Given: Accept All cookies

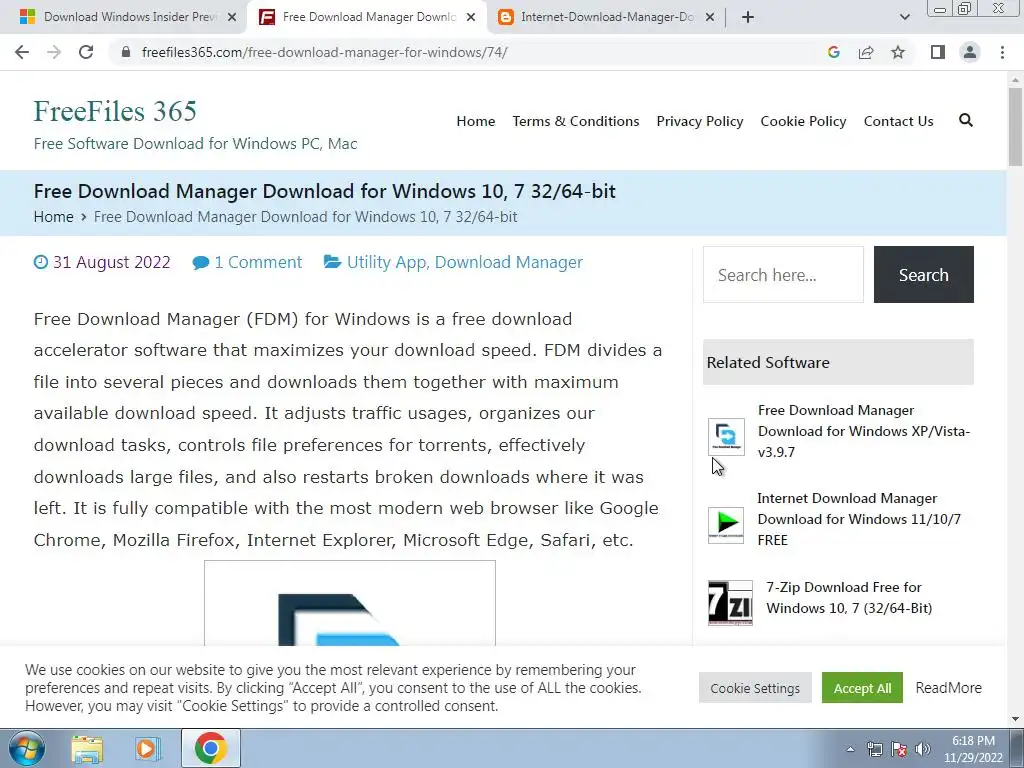Looking at the screenshot, I should tap(862, 688).
